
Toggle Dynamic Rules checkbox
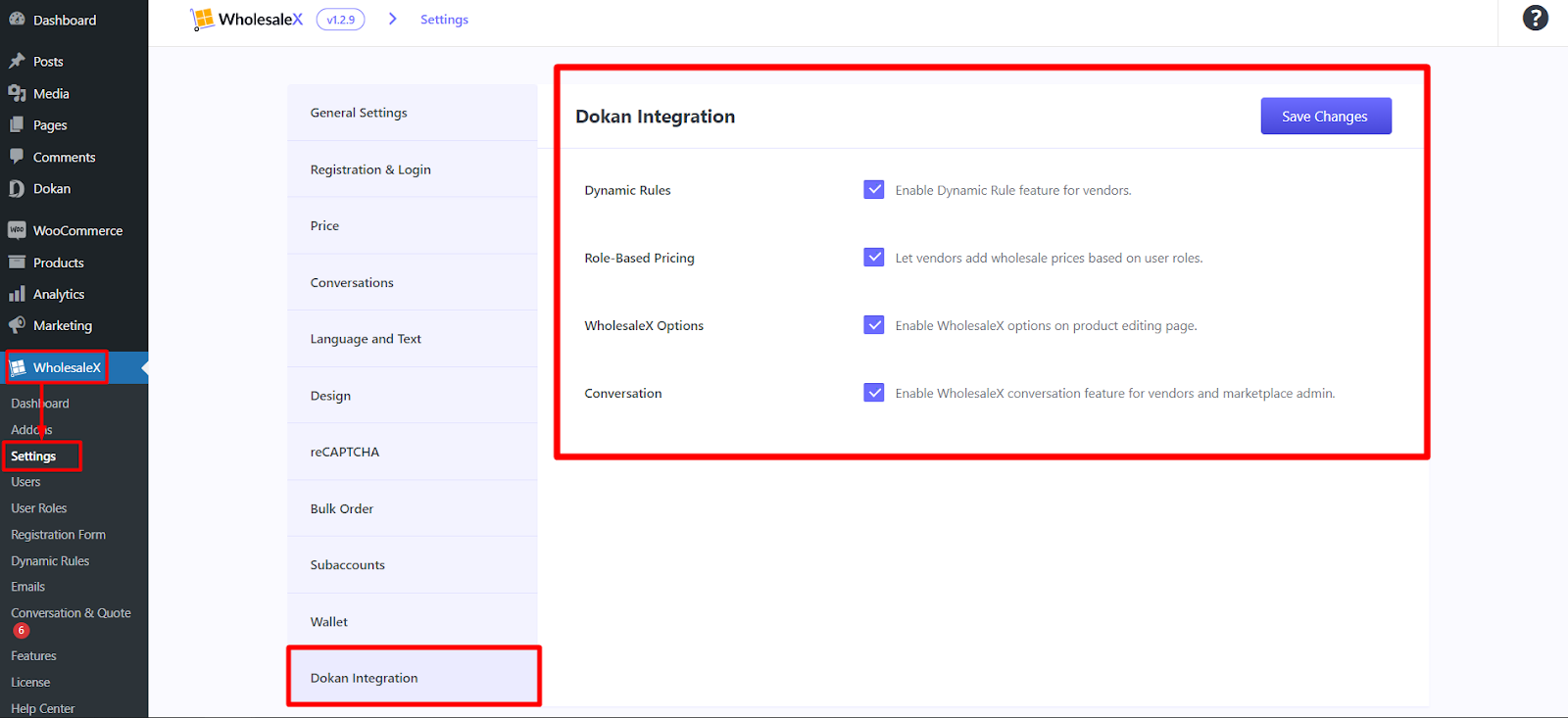[x=874, y=189]
